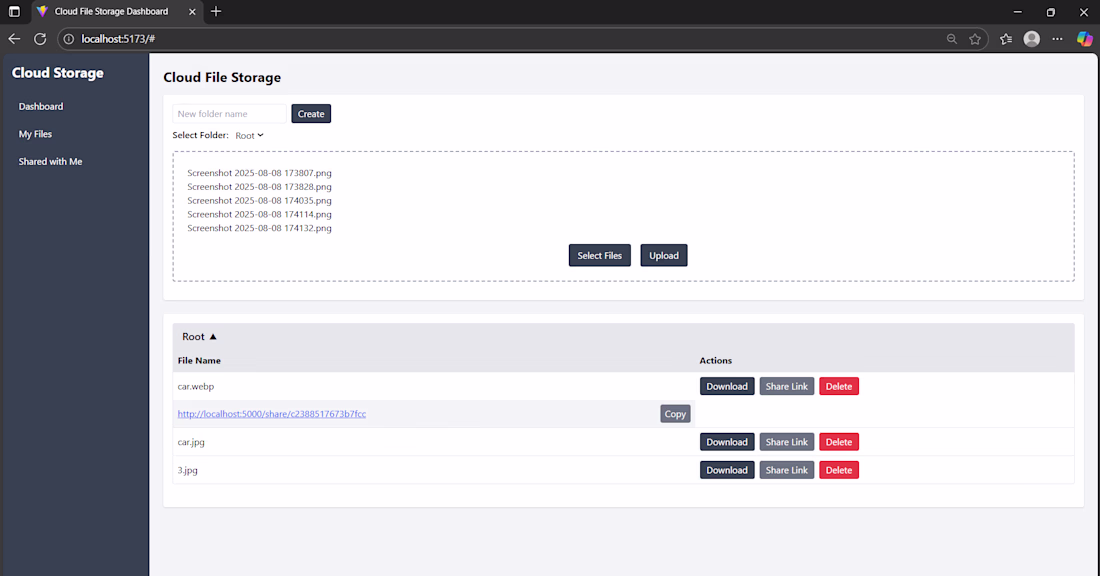Screen dimensions: 1100x576
Task: Click the Cloud Storage sidebar title
Action: [58, 73]
